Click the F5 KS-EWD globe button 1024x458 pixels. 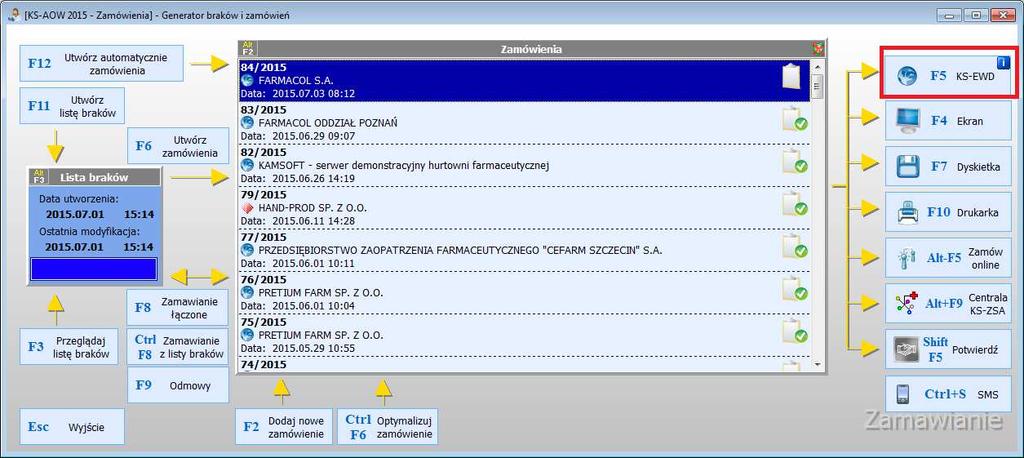click(948, 74)
